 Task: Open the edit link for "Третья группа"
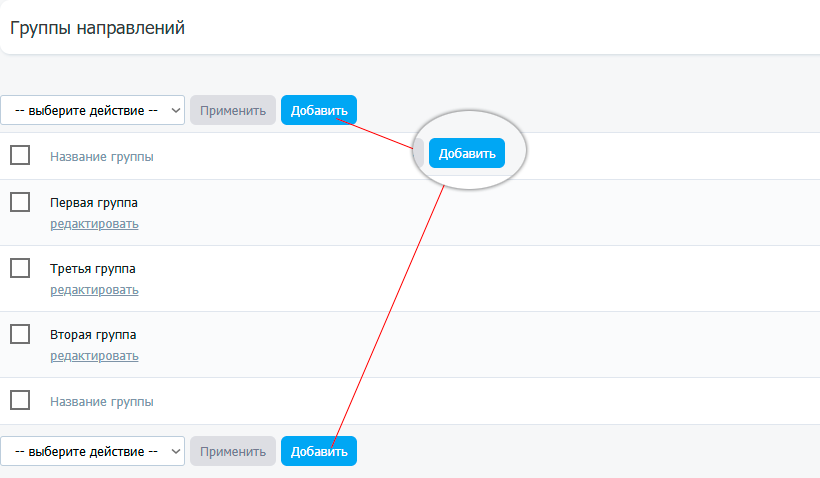click(94, 290)
